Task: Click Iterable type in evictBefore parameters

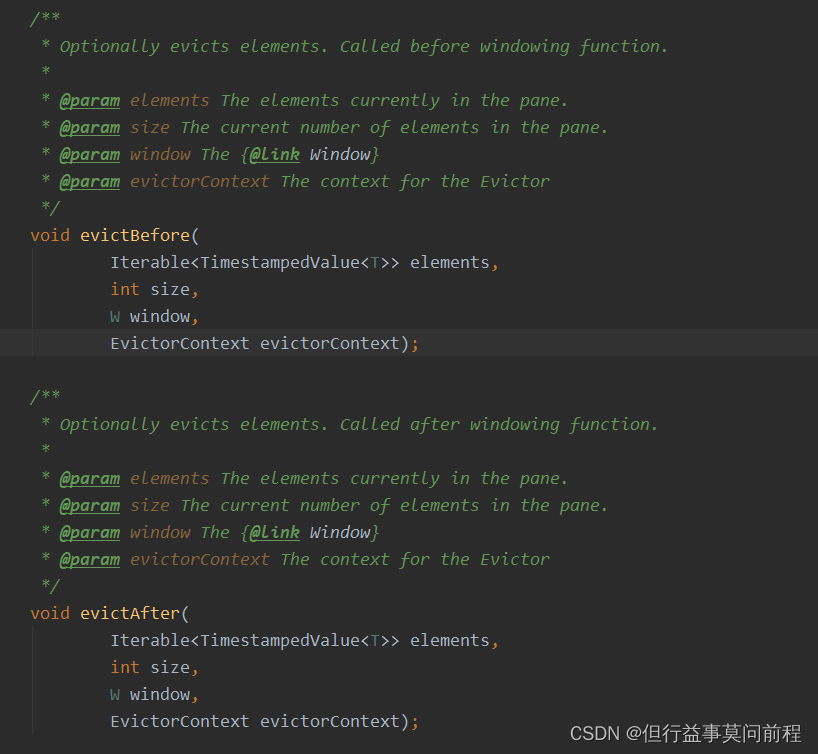Action: point(150,262)
